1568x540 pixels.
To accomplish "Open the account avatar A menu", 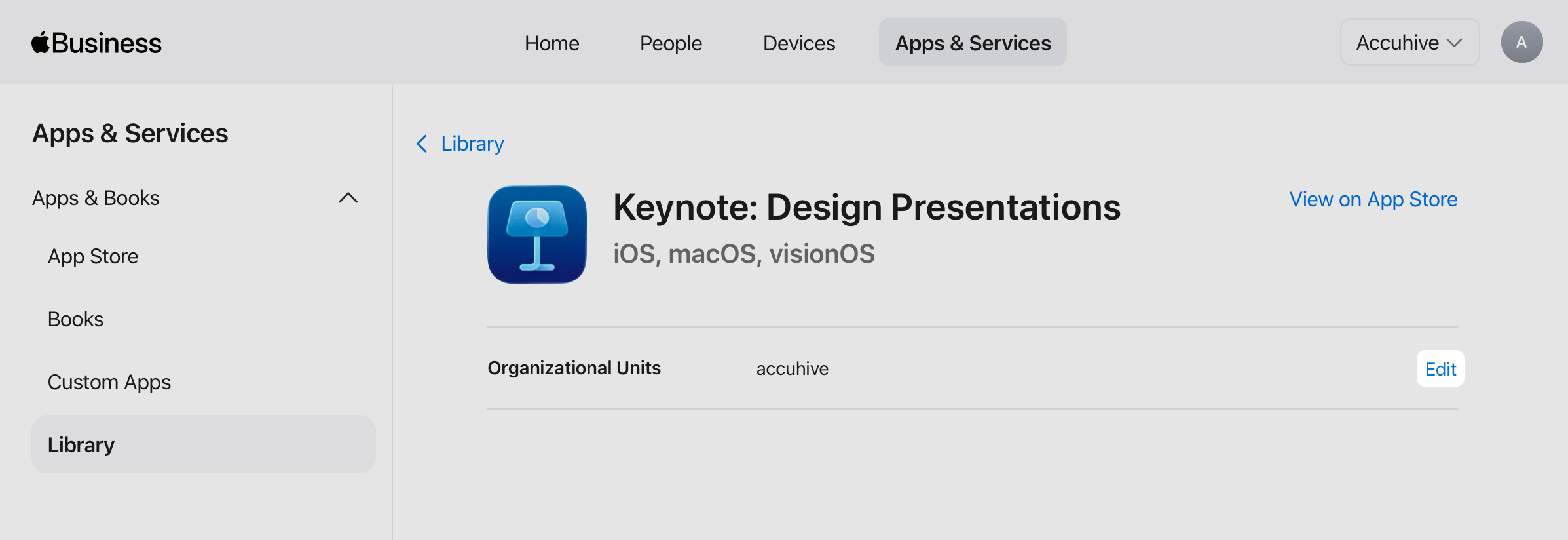I will (1521, 42).
